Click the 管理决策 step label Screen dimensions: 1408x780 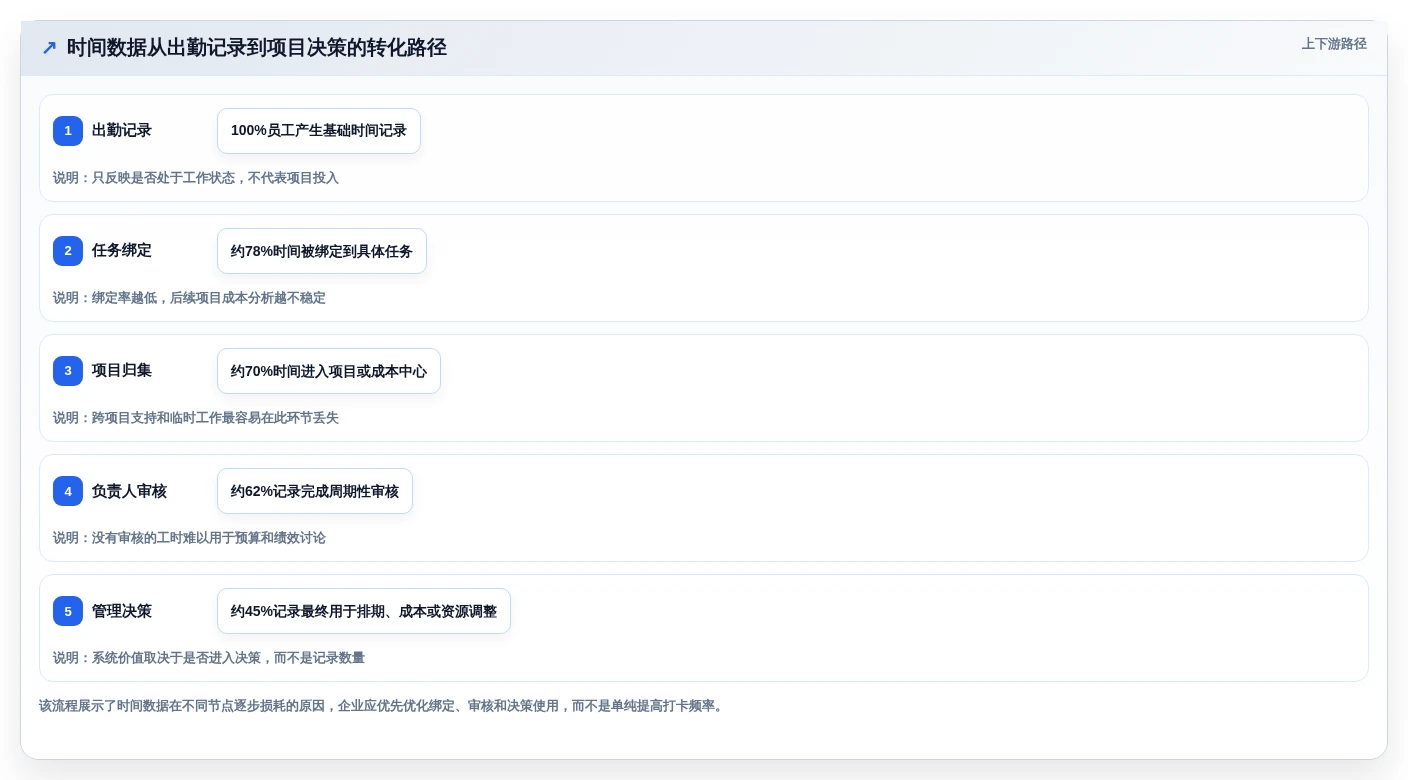click(122, 611)
